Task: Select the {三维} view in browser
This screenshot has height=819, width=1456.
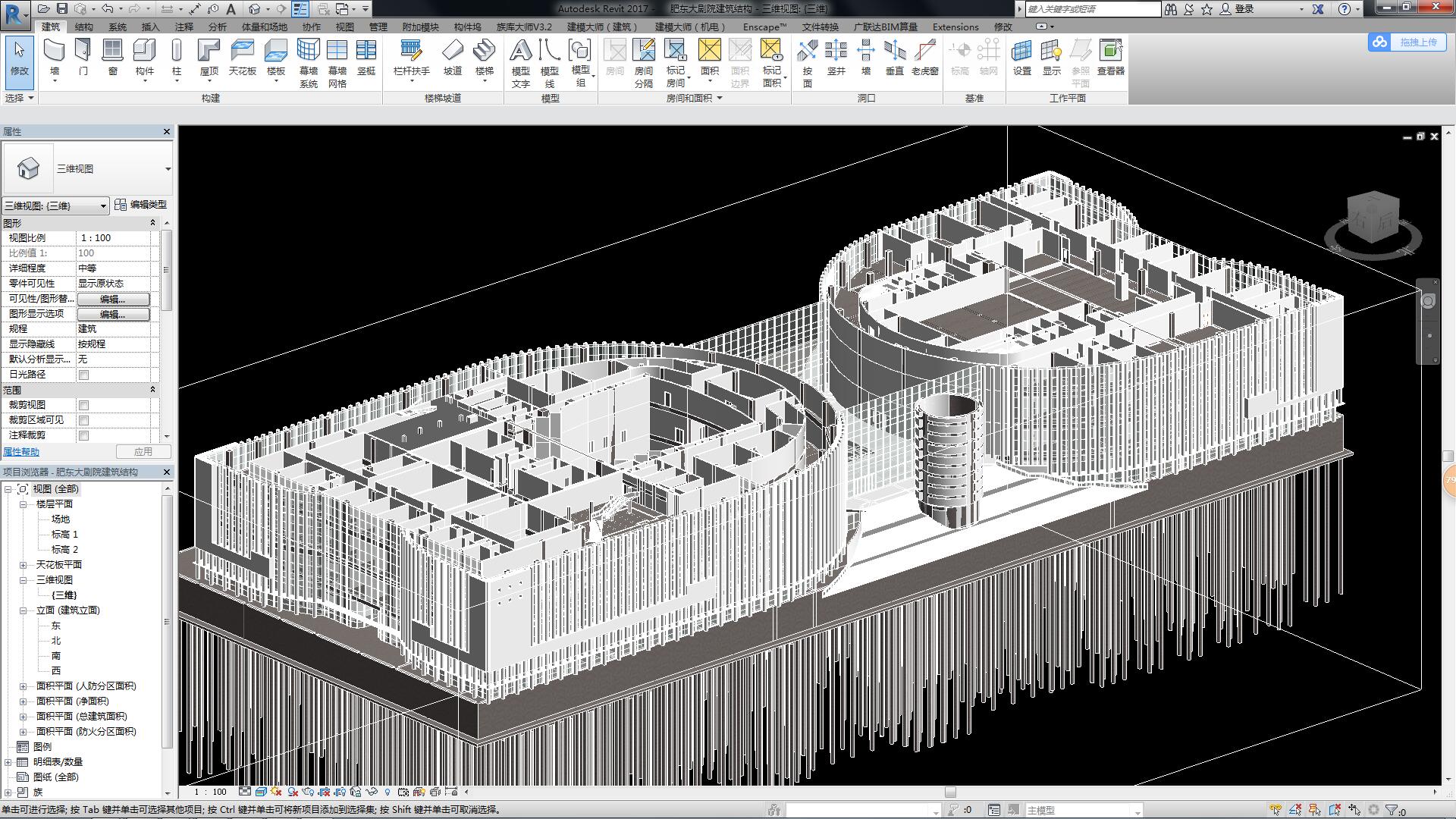Action: click(64, 595)
